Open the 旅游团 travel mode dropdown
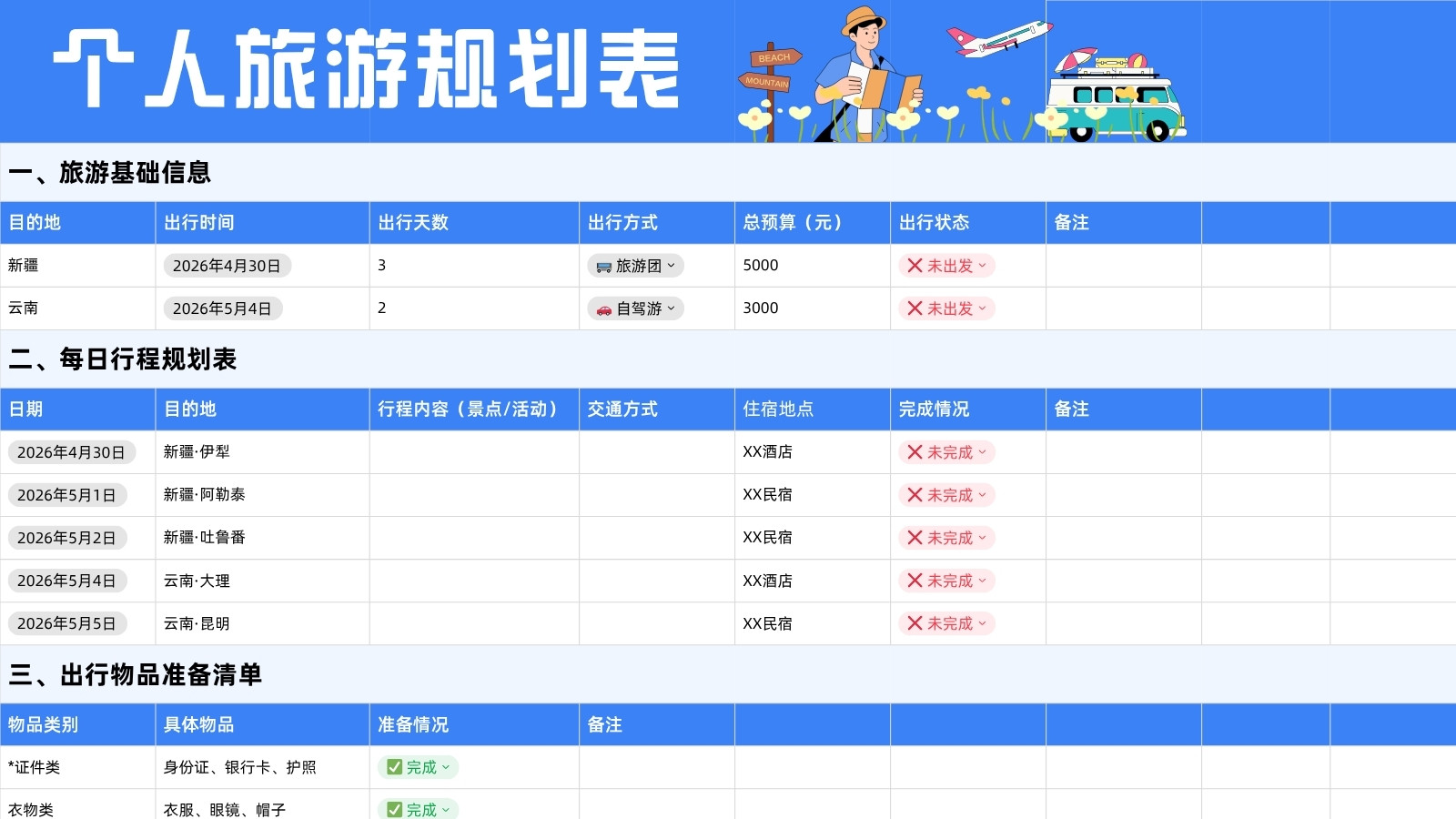Screen dimensions: 1456x819 635,266
